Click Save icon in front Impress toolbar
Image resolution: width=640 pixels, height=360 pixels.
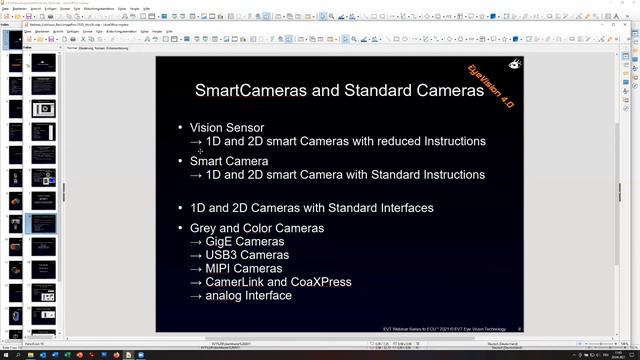(51, 39)
